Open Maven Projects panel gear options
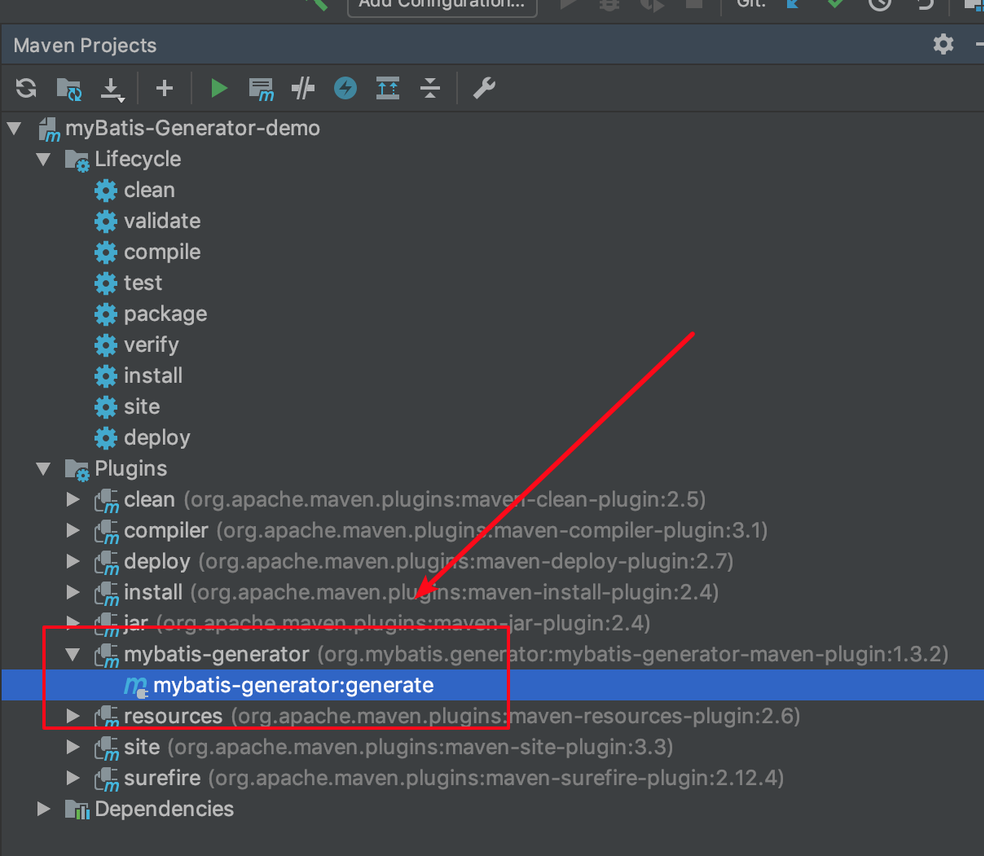 click(943, 45)
